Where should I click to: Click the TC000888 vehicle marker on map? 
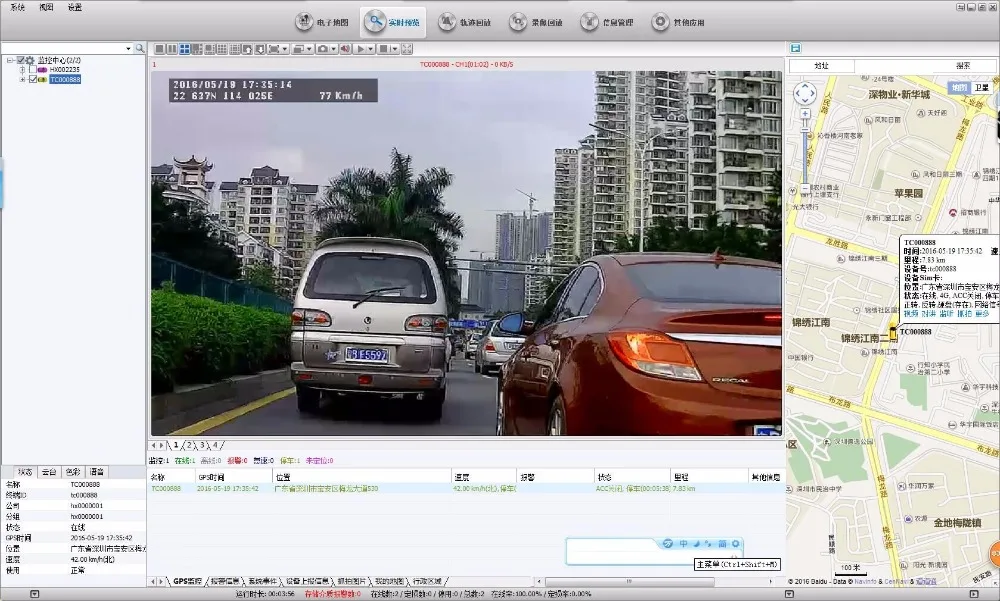pos(893,332)
